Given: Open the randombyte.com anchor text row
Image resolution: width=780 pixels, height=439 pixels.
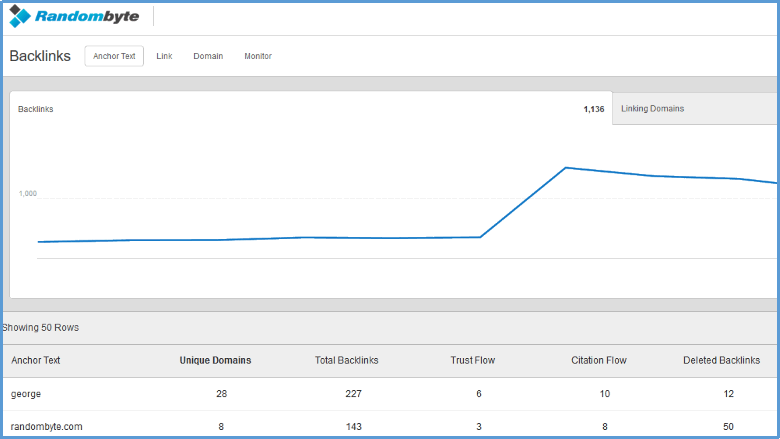Looking at the screenshot, I should coord(390,427).
